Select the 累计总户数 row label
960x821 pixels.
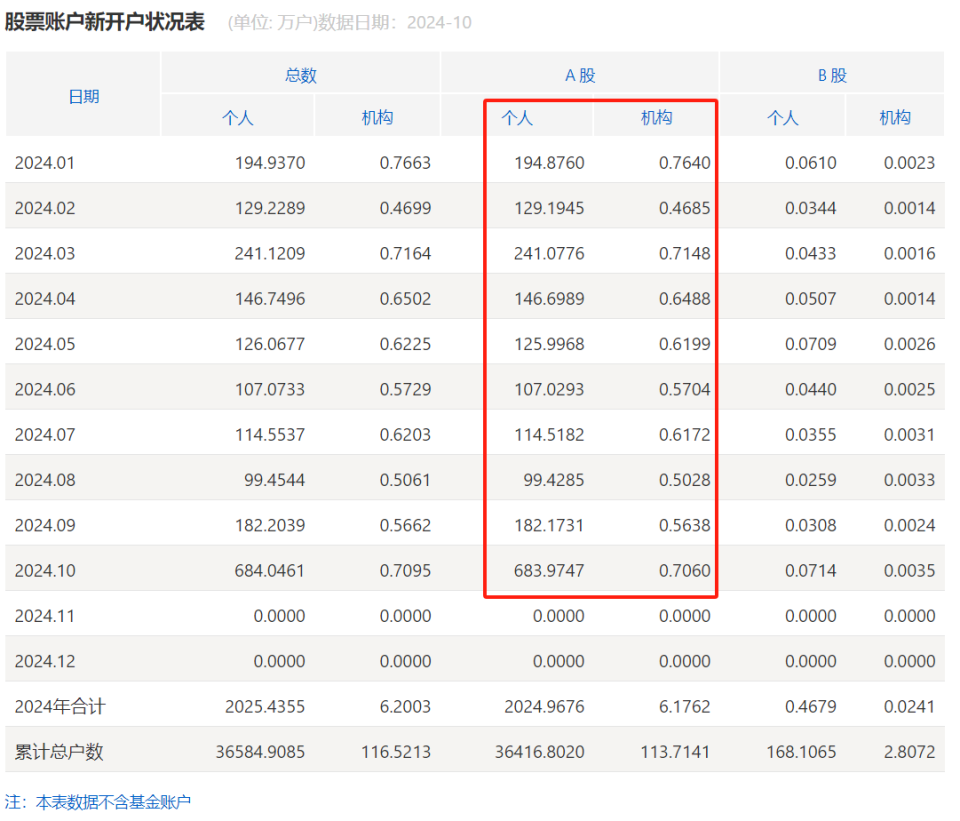pyautogui.click(x=59, y=752)
